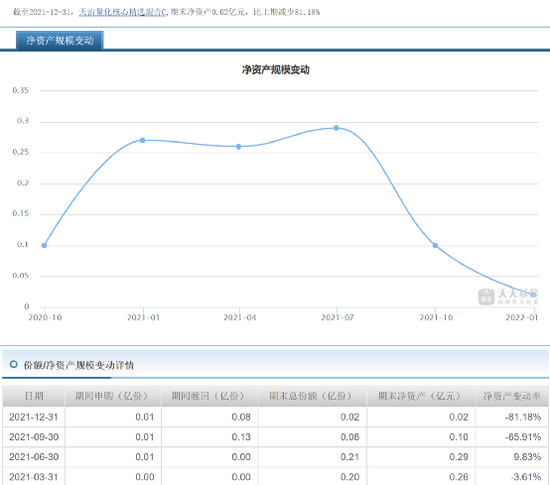The image size is (550, 485).
Task: Click the 2021-10 data point at 0.1
Action: 435,245
